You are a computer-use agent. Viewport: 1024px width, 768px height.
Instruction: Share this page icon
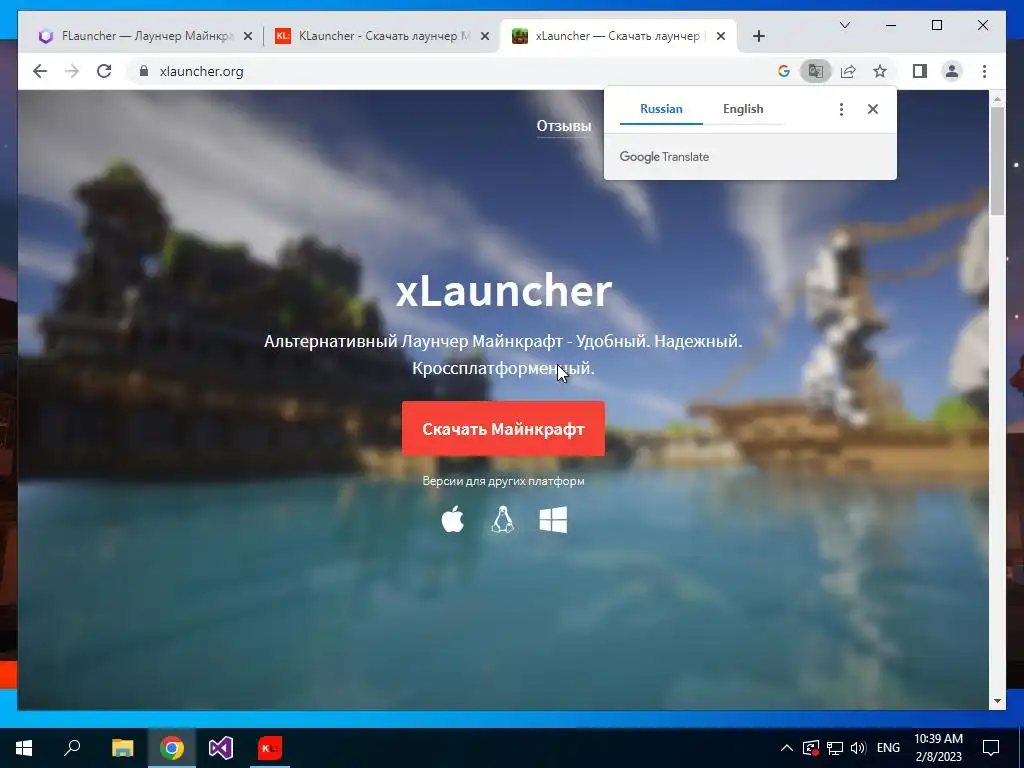[848, 71]
